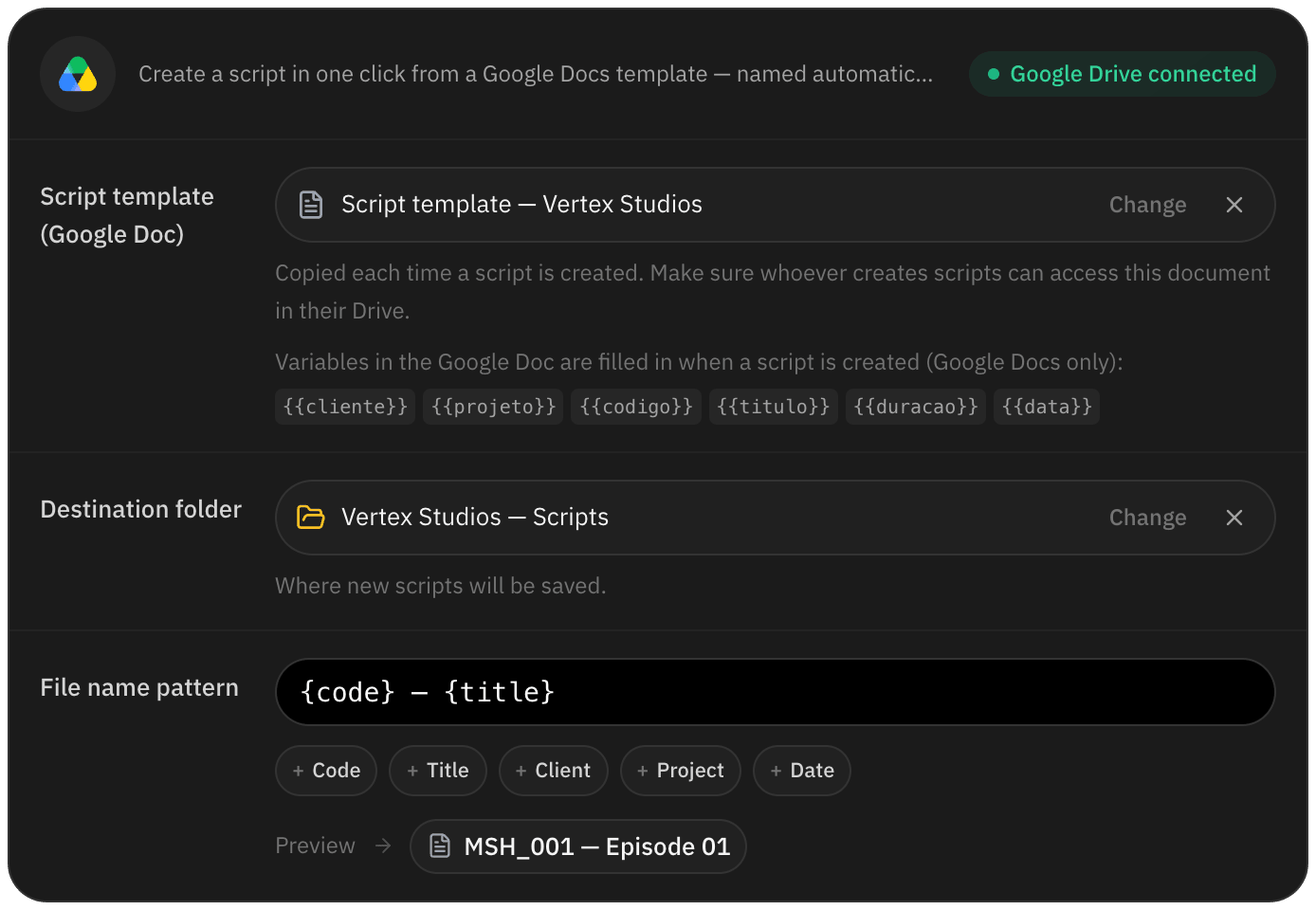
Task: Click the Destination folder label
Action: [x=141, y=510]
